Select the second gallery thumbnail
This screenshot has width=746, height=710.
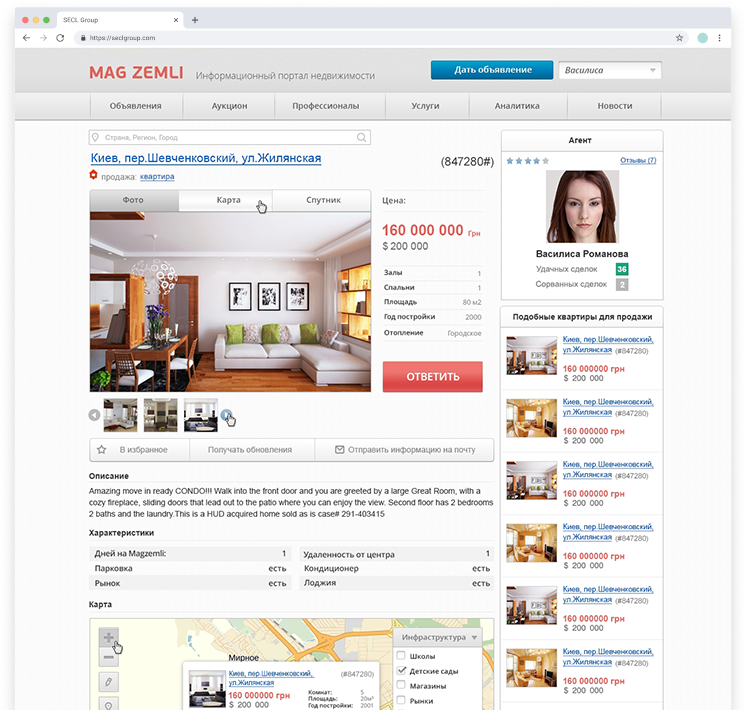pos(160,415)
